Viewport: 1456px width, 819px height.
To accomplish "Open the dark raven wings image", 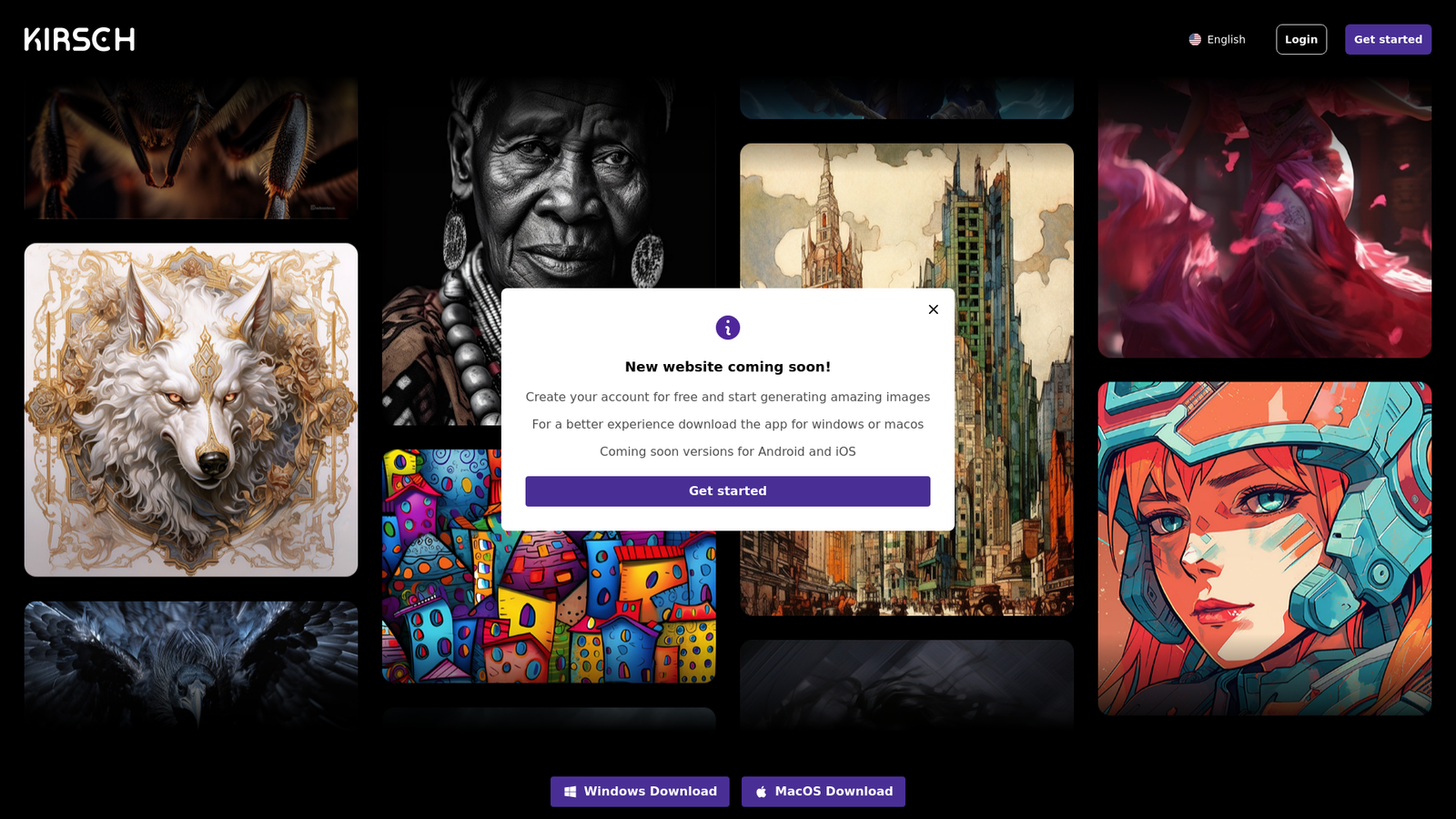I will (191, 664).
